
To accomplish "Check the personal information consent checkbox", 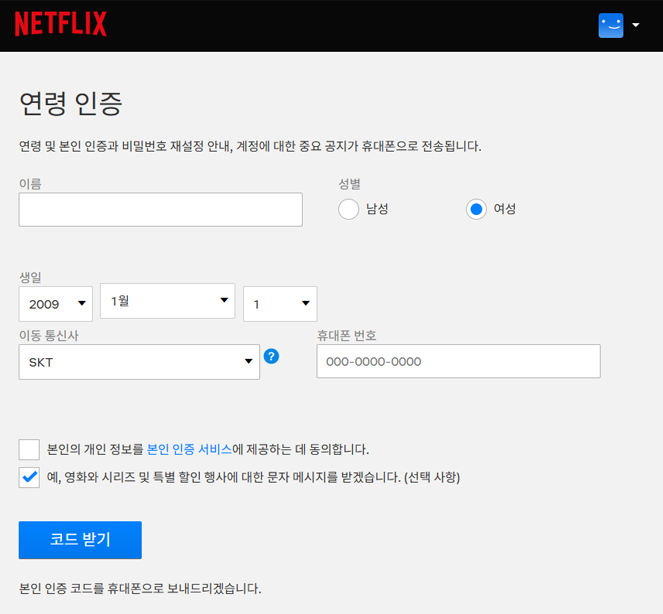I will (29, 449).
